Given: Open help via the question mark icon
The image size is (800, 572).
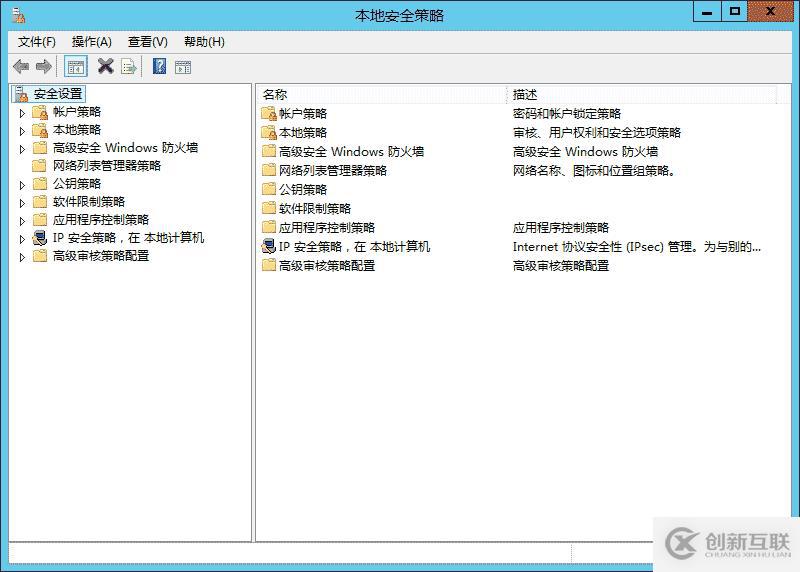Looking at the screenshot, I should pos(160,66).
